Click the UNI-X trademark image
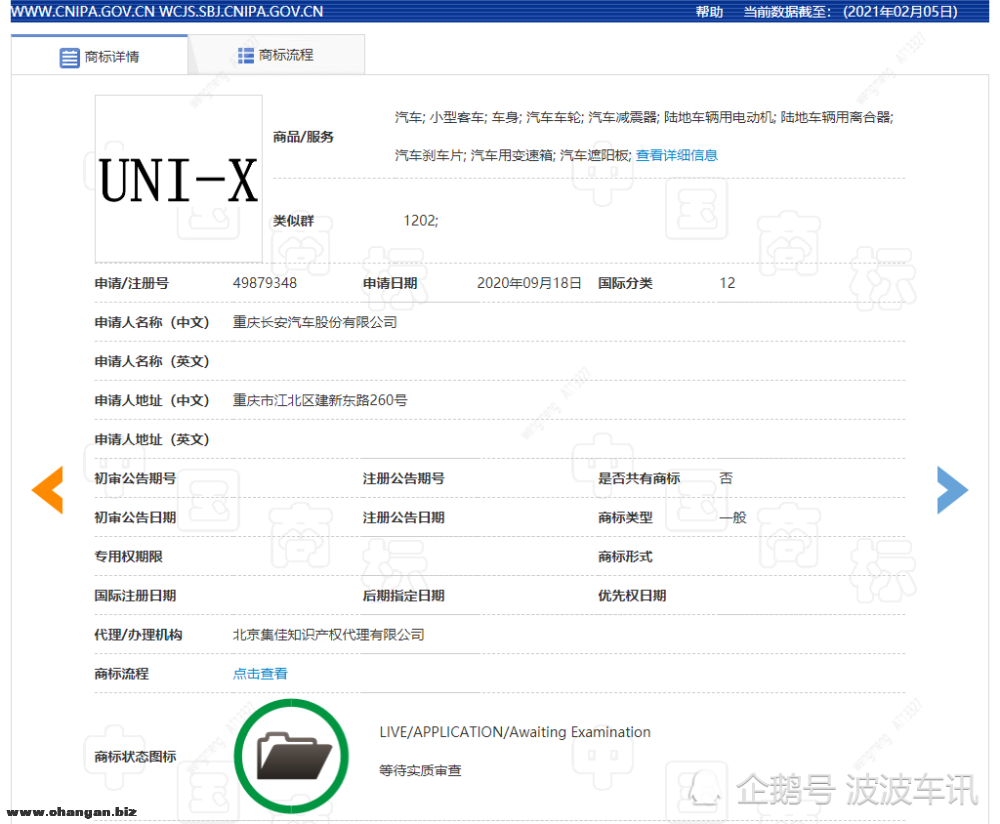The image size is (1000, 824). click(x=179, y=179)
